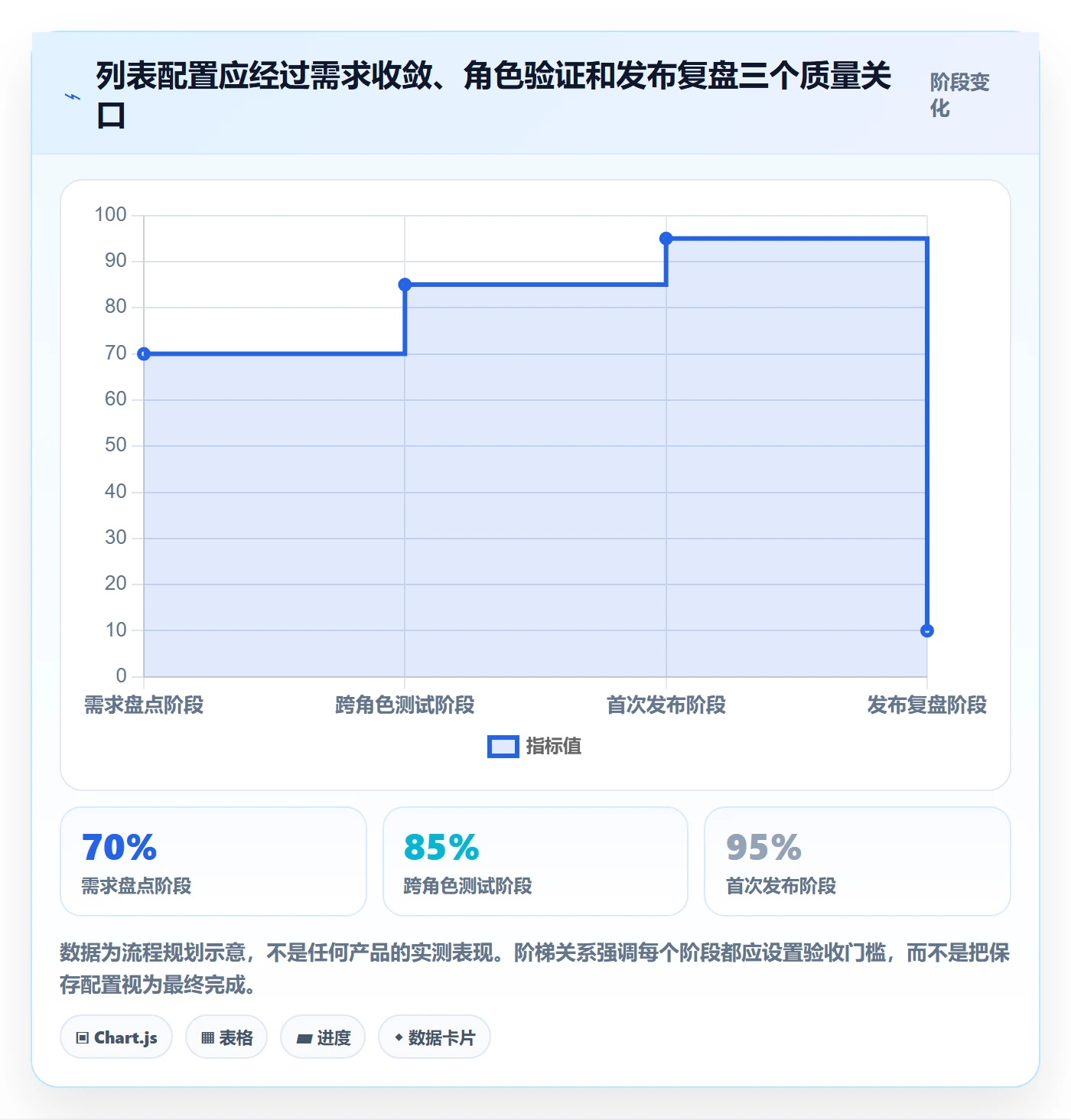Click the x-axis label 首次发布阶段
The width and height of the screenshot is (1071, 1120).
click(x=666, y=705)
